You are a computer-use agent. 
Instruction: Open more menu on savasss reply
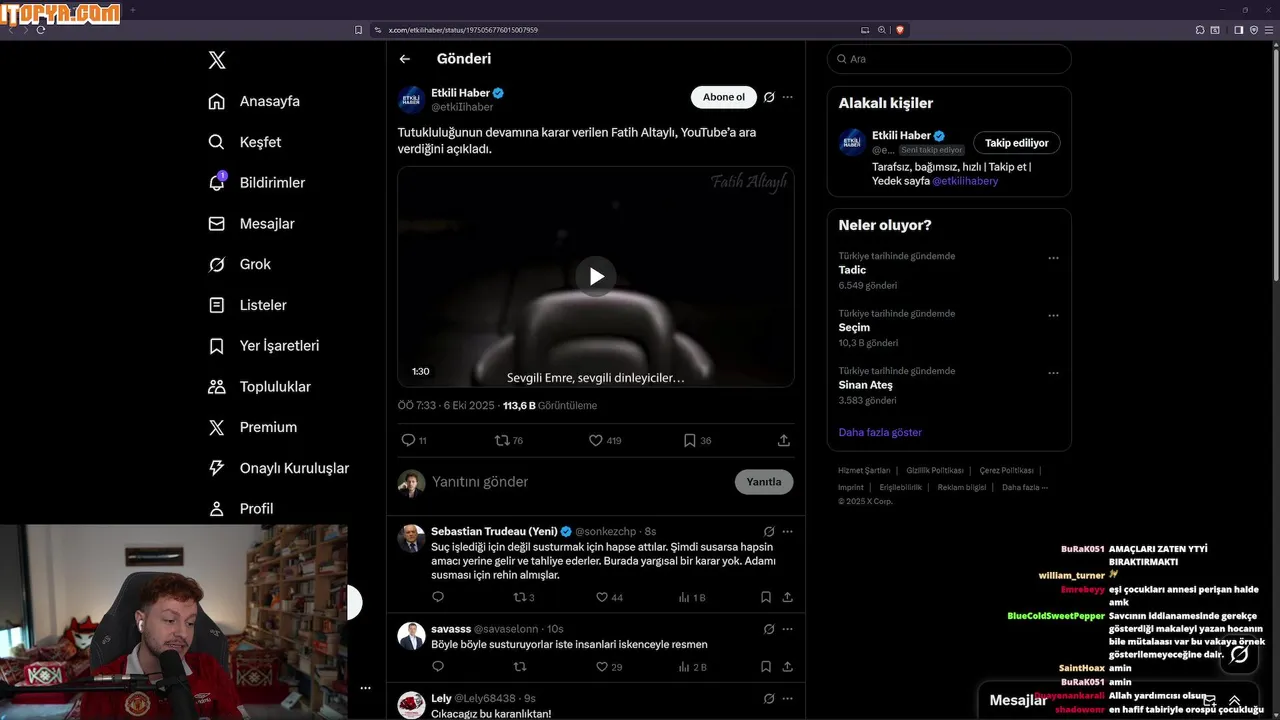pyautogui.click(x=788, y=629)
